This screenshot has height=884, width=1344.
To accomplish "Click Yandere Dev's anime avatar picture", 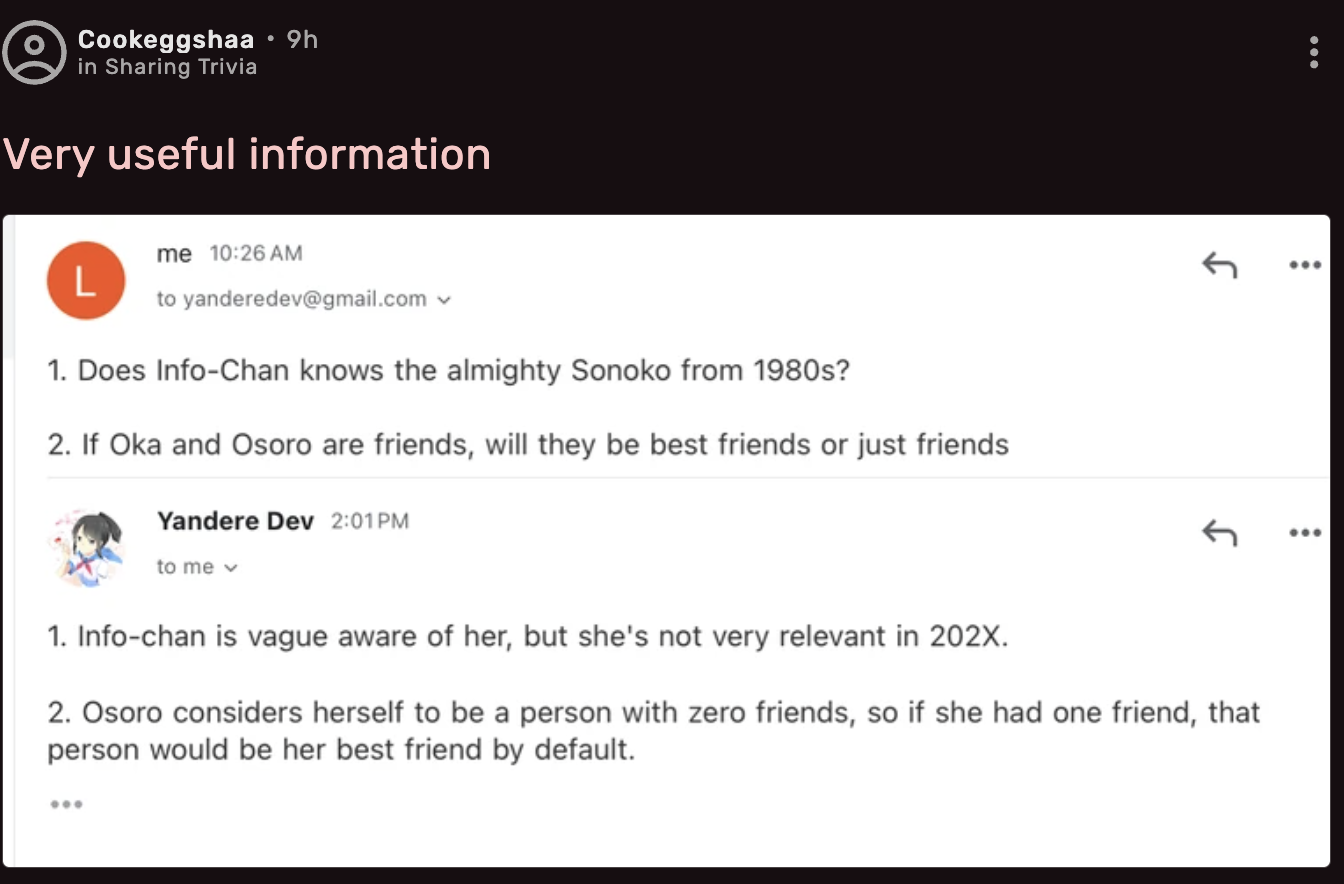I will [x=86, y=547].
